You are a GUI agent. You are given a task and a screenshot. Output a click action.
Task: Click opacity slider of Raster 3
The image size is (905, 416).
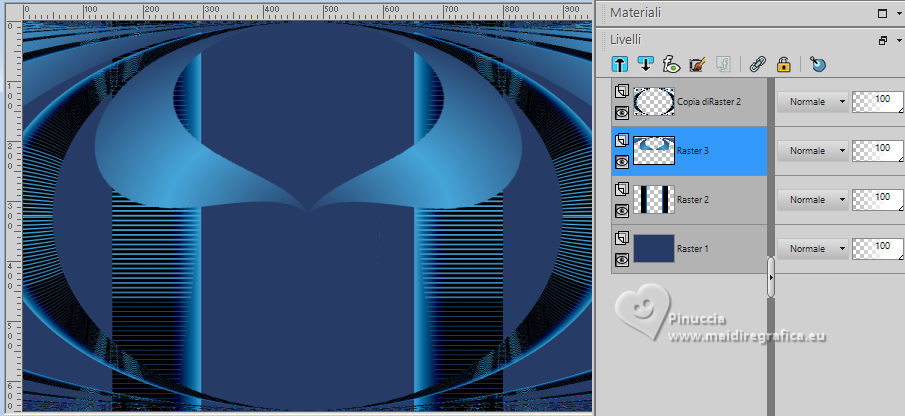coord(878,151)
